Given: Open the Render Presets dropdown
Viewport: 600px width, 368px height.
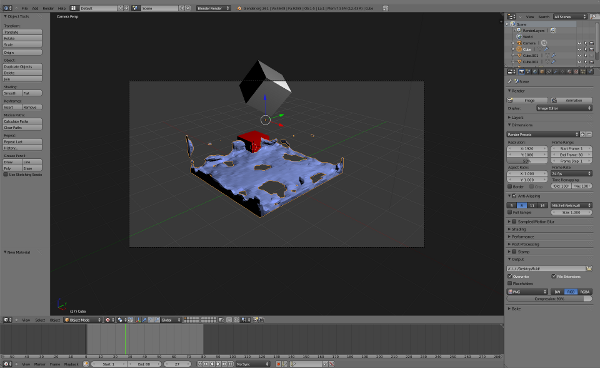Looking at the screenshot, I should [x=543, y=134].
